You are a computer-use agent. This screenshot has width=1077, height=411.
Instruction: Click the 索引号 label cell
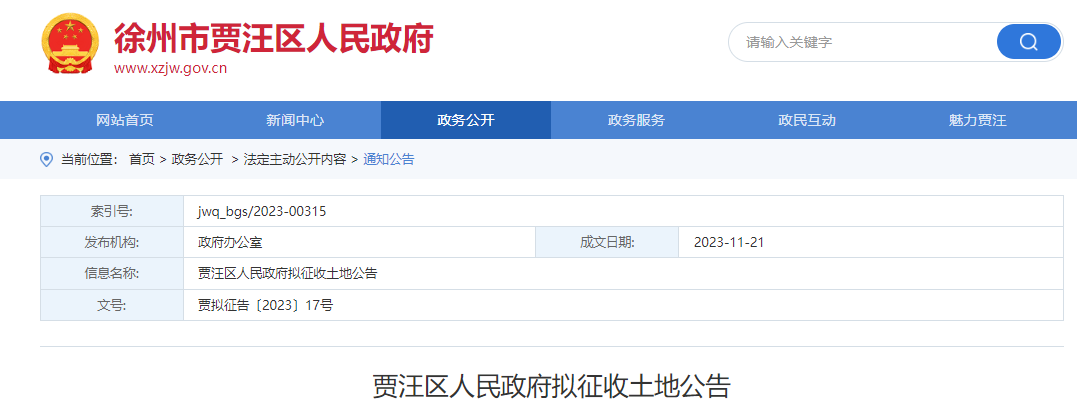112,211
